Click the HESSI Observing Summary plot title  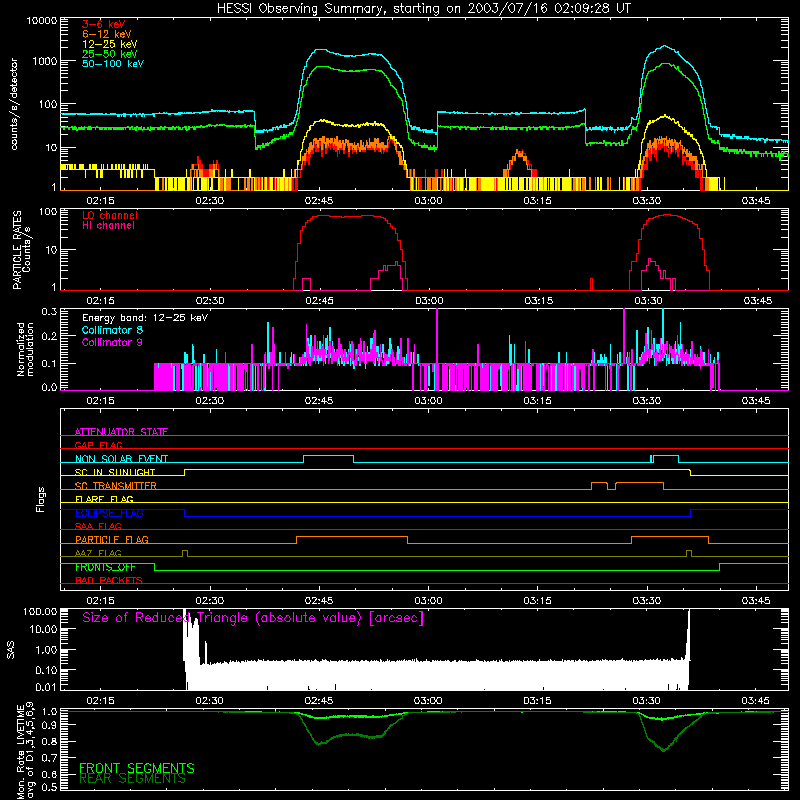coord(423,9)
